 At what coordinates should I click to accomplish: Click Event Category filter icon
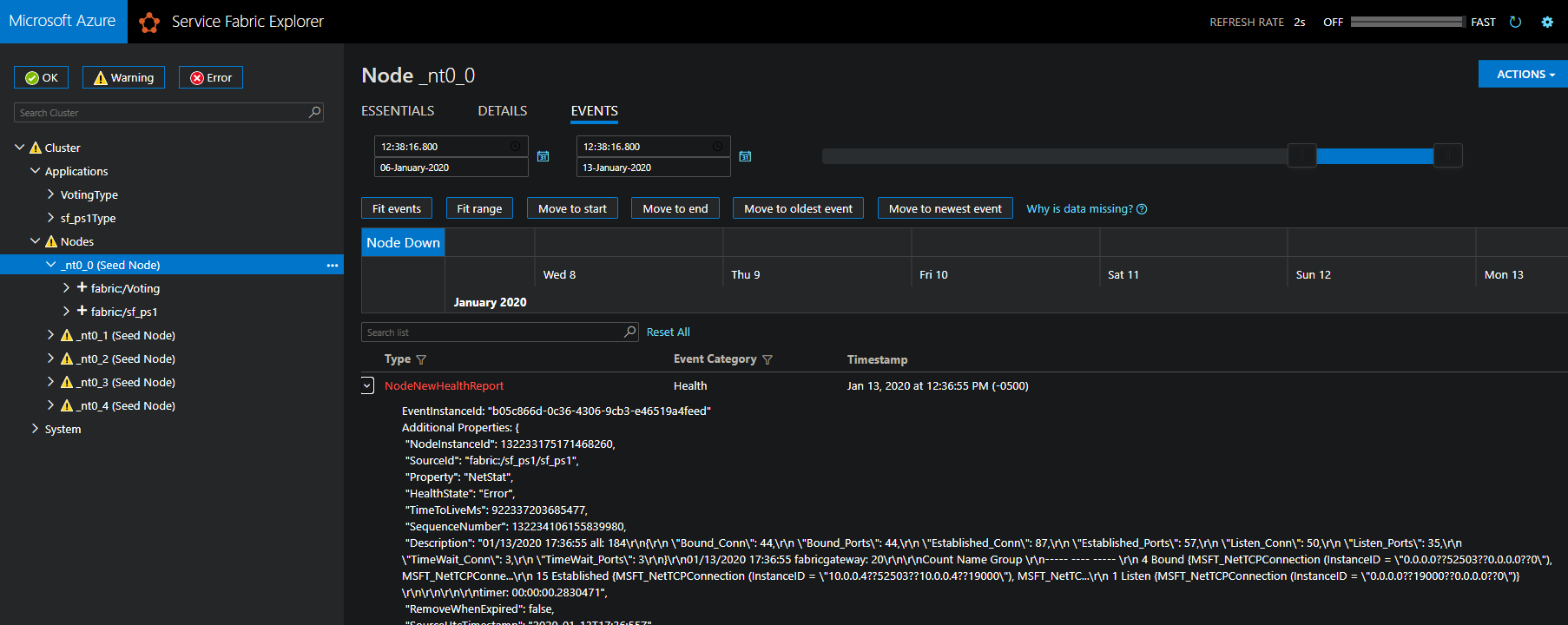(767, 359)
